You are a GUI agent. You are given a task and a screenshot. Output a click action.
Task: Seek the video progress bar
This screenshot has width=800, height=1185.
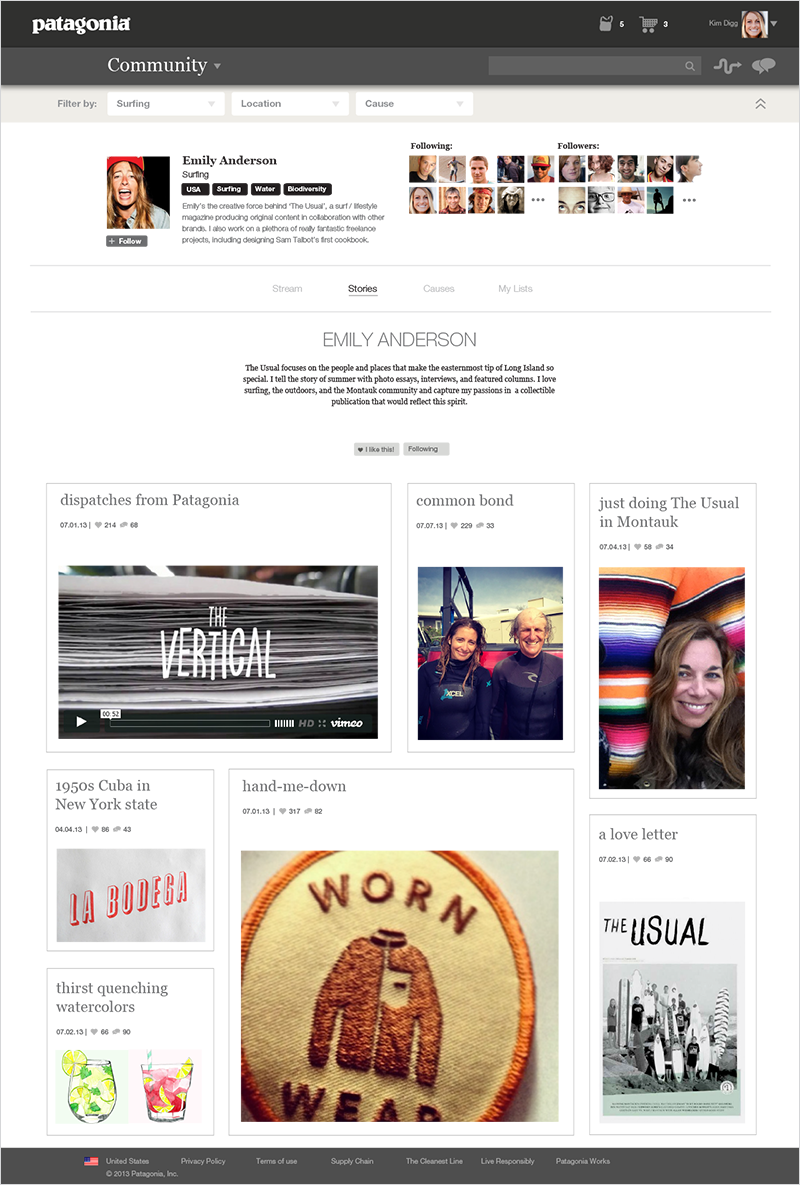(x=190, y=723)
